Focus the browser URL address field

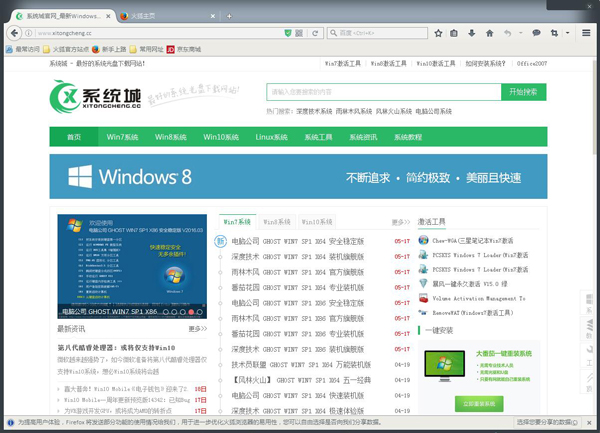159,33
